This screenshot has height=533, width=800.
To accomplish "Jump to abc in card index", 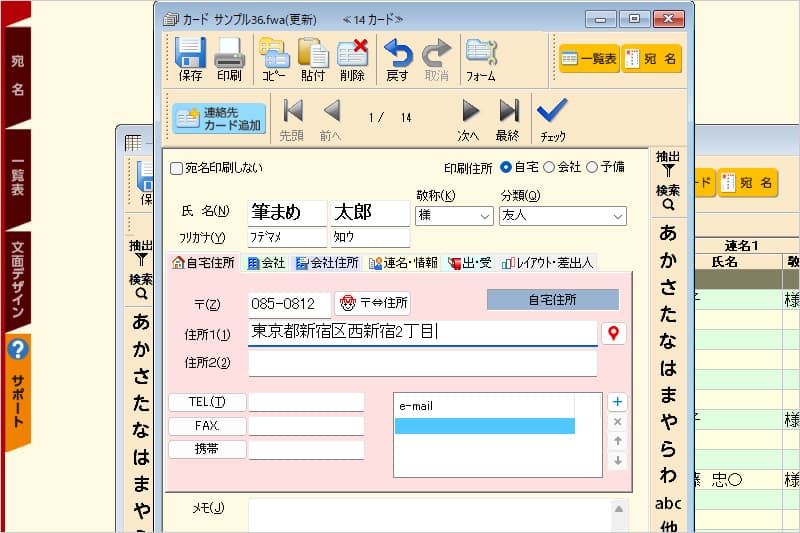I will tap(668, 504).
